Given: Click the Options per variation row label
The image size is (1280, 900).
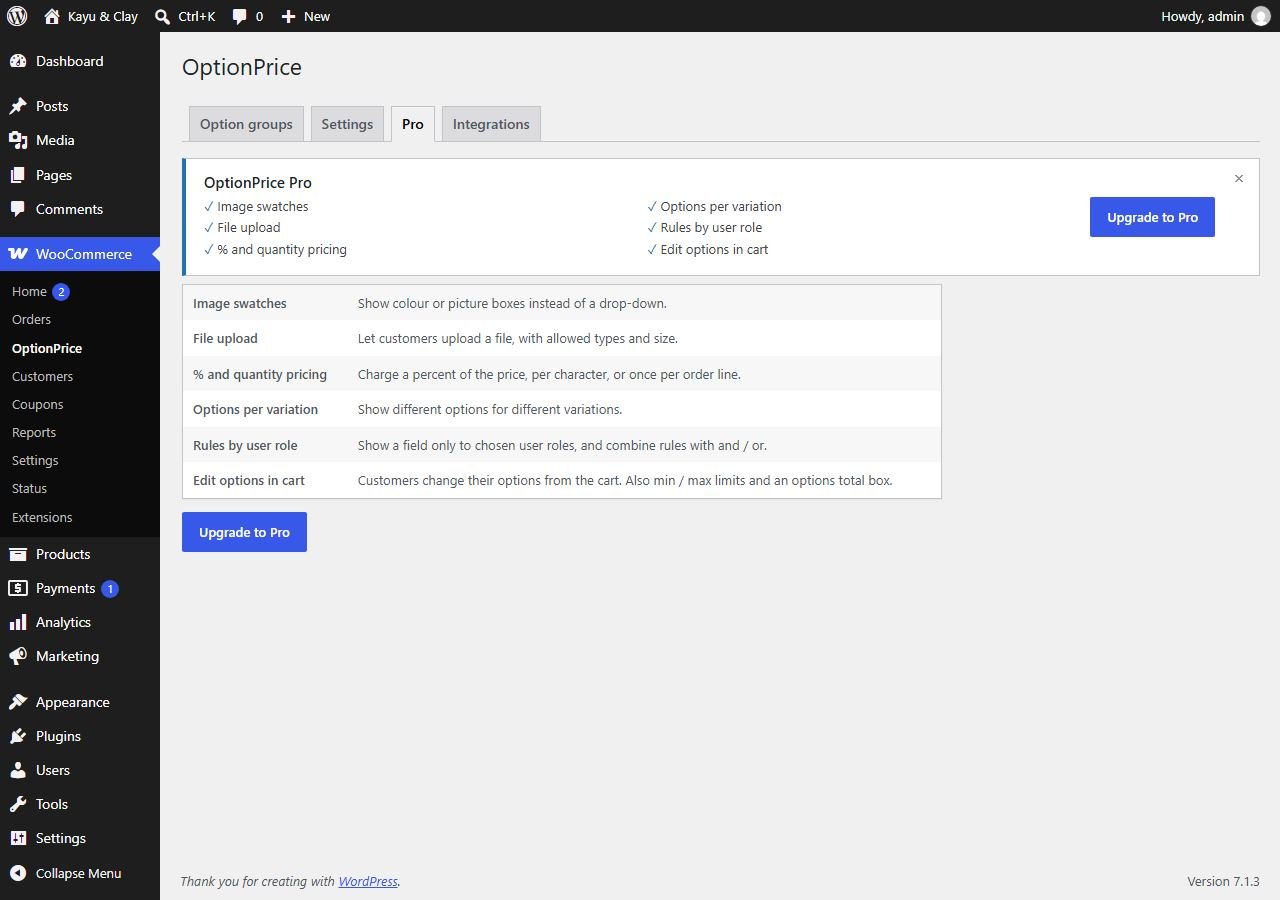Looking at the screenshot, I should click(x=255, y=409).
